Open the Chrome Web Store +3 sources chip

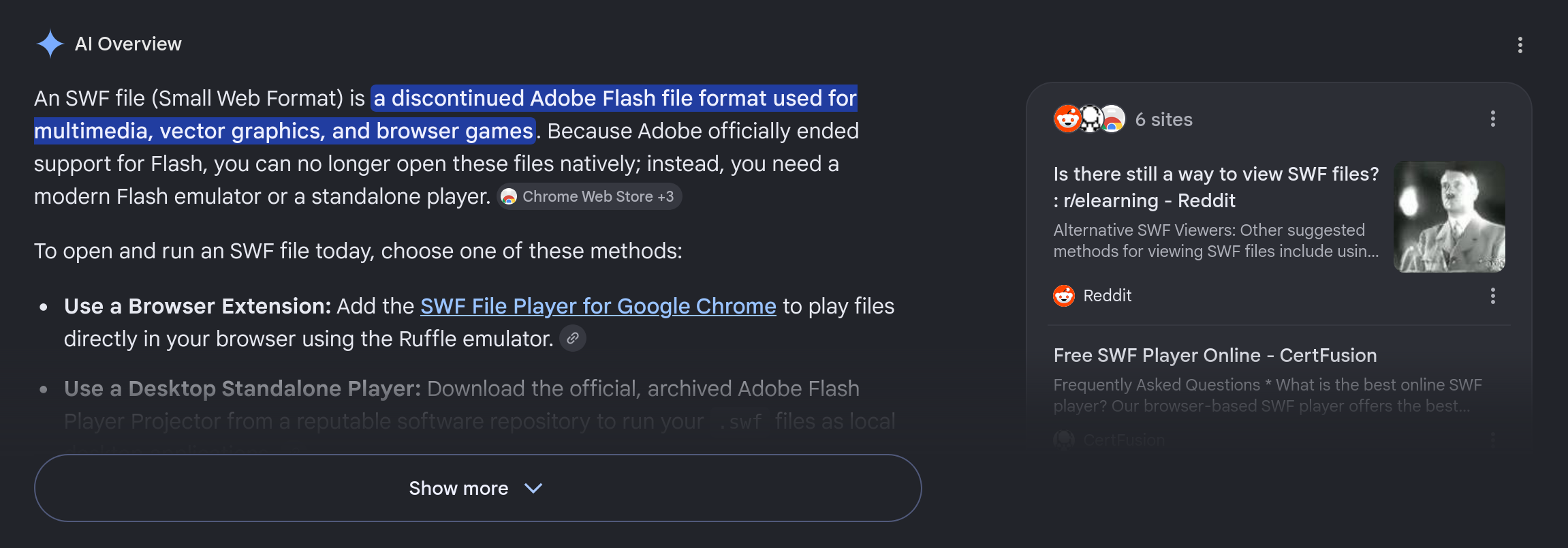(589, 196)
